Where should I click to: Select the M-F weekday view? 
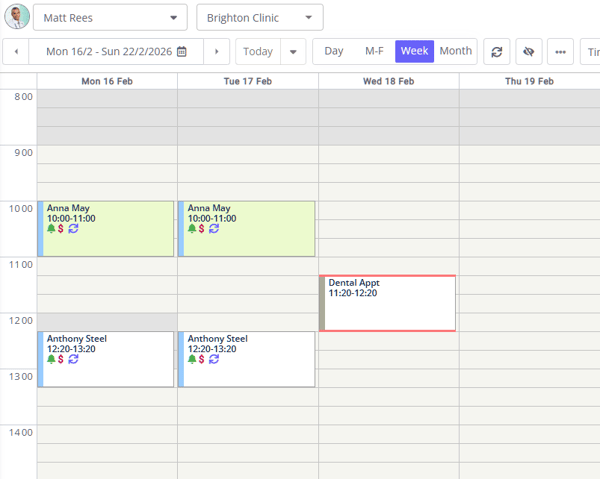click(x=374, y=51)
